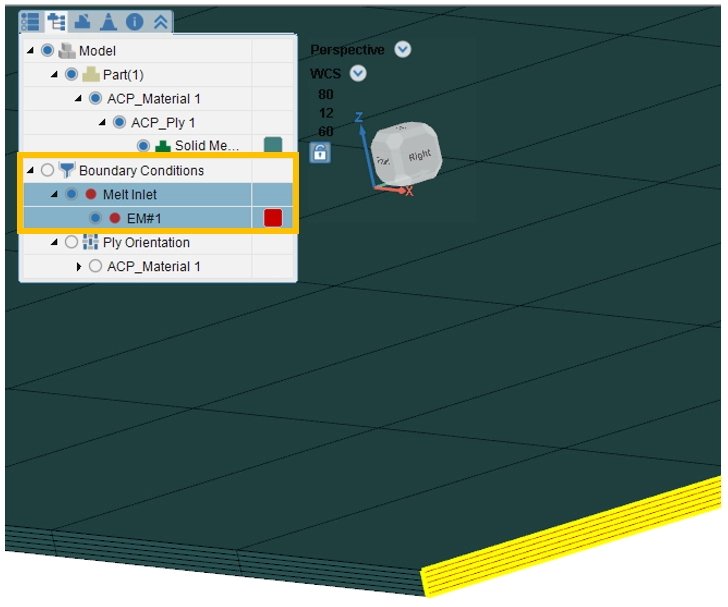Image resolution: width=728 pixels, height=607 pixels.
Task: Toggle visibility radio for Boundary Conditions
Action: point(47,170)
